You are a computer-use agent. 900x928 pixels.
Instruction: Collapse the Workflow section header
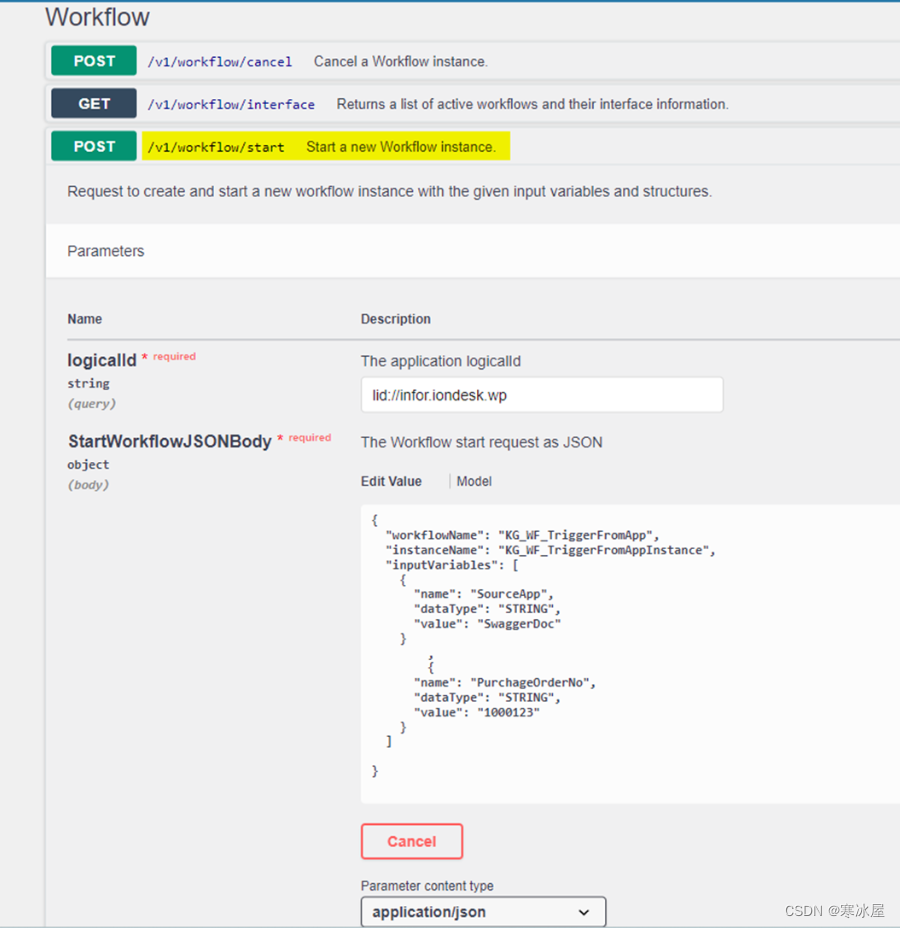click(x=97, y=17)
